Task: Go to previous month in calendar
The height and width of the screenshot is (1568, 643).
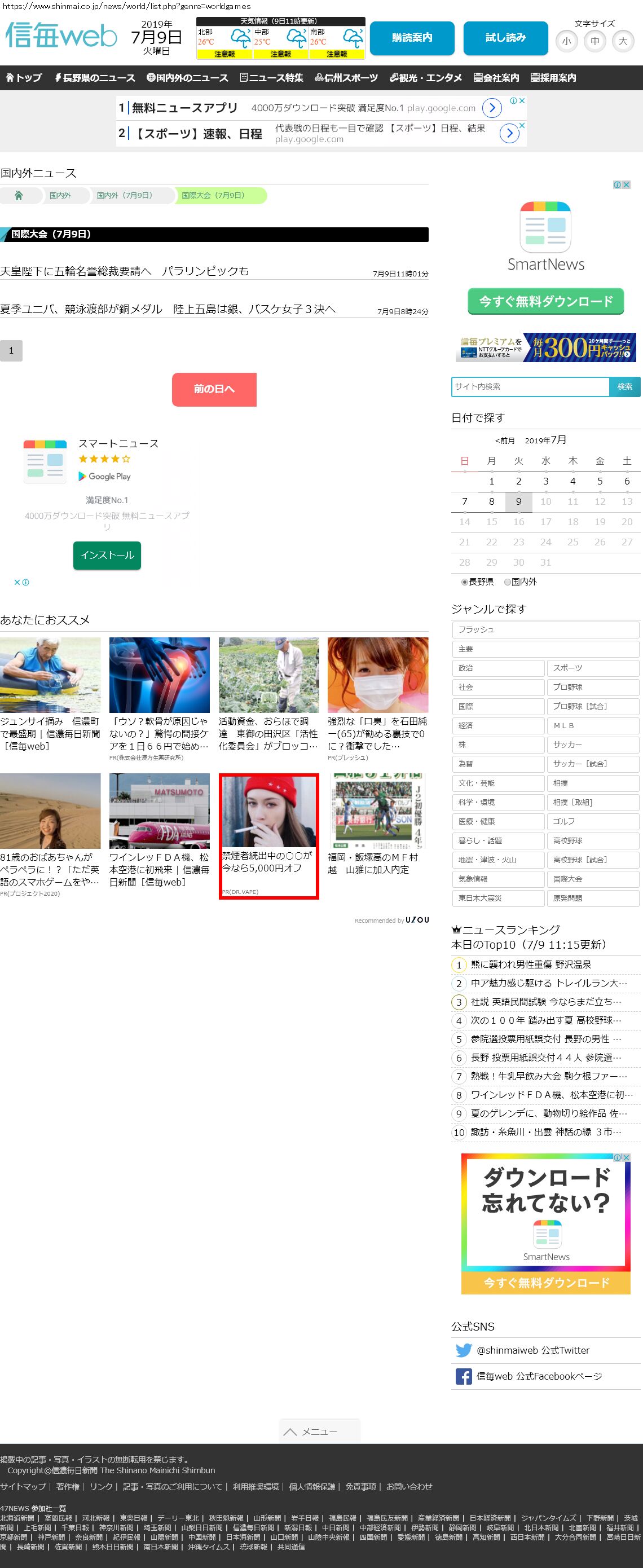Action: [505, 441]
